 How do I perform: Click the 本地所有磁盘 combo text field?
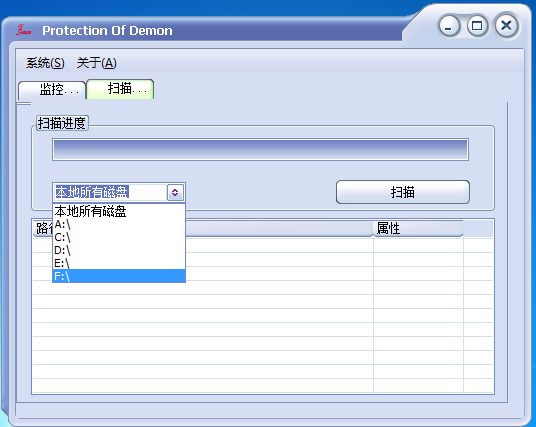click(x=110, y=192)
